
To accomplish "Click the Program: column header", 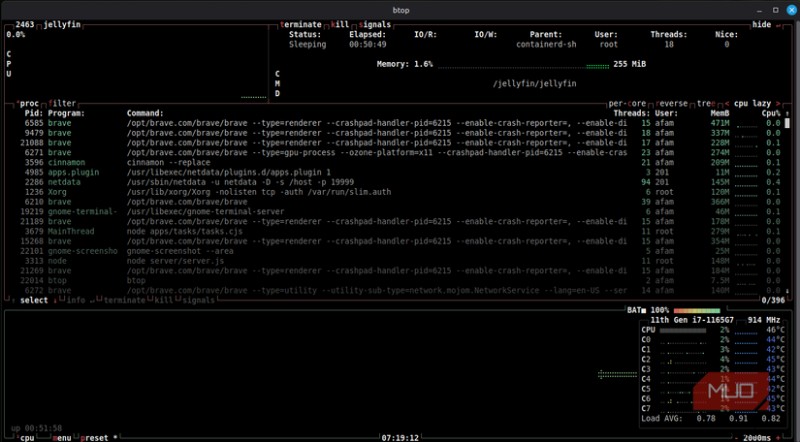I will [x=66, y=113].
